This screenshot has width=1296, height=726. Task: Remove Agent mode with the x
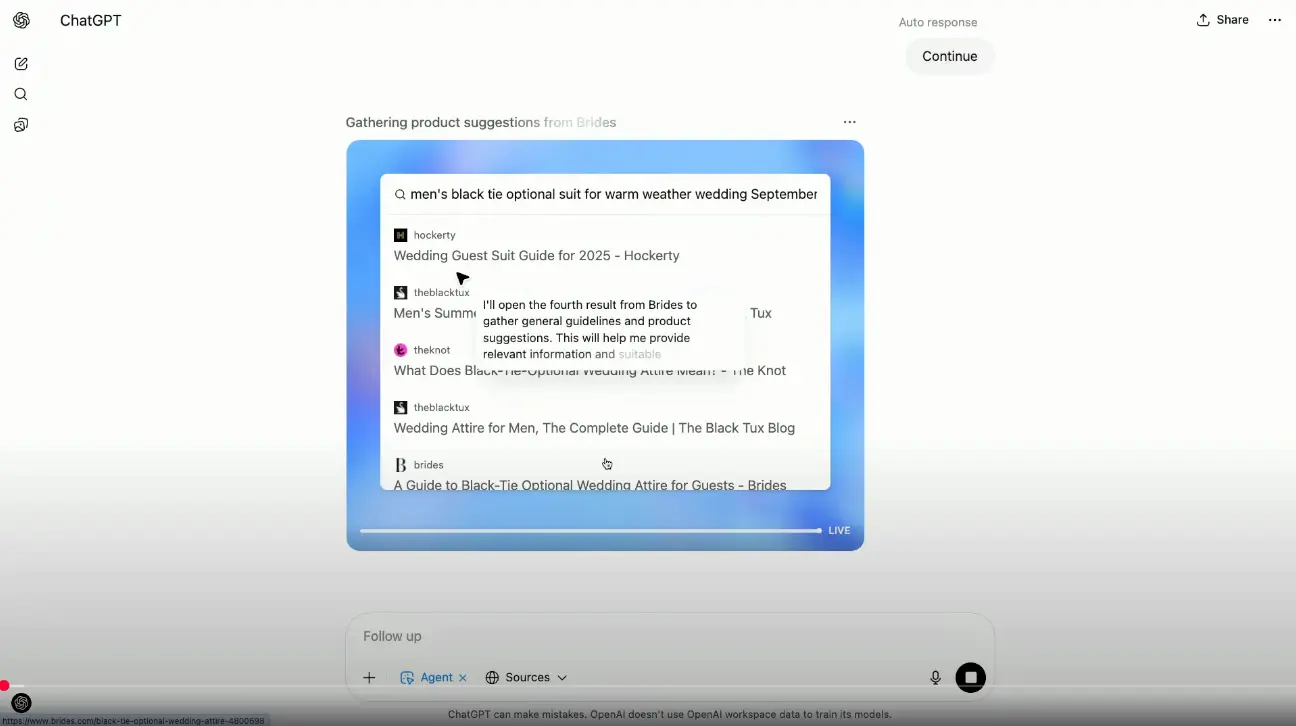463,678
